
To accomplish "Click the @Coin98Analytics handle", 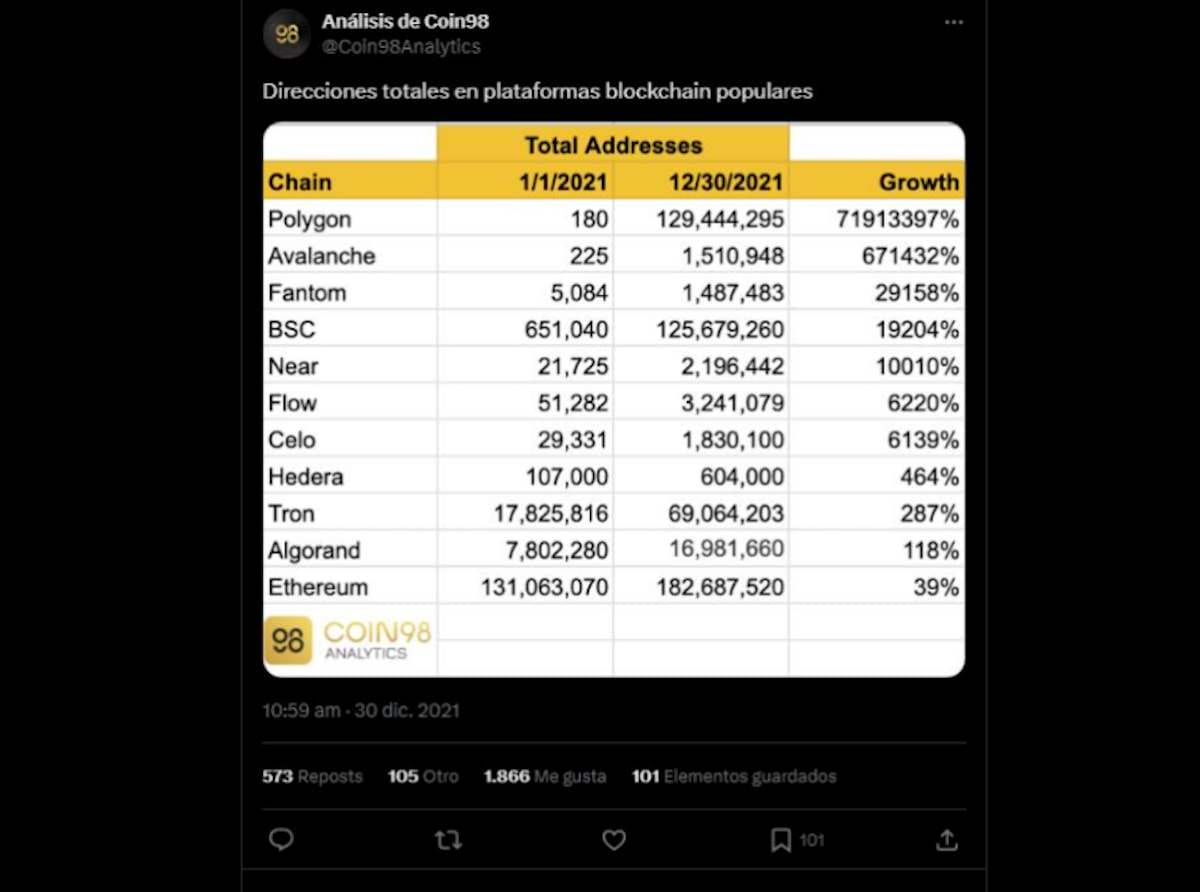I will (401, 47).
